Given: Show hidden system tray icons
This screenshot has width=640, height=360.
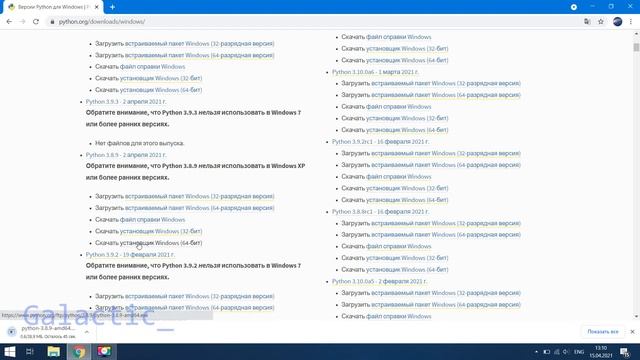Looking at the screenshot, I should (536, 352).
